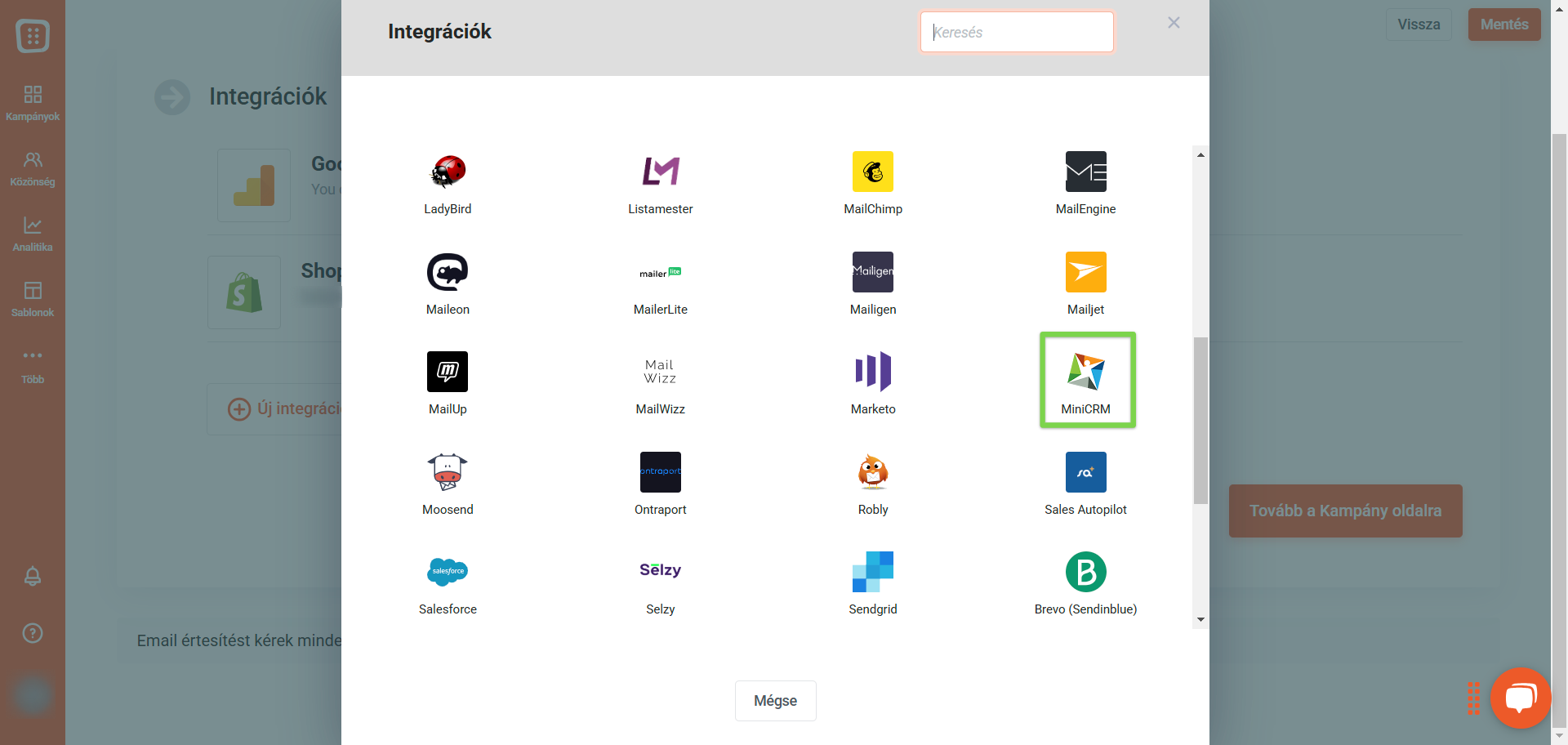
Task: Choose the Mailigen integration icon
Action: coord(873,272)
